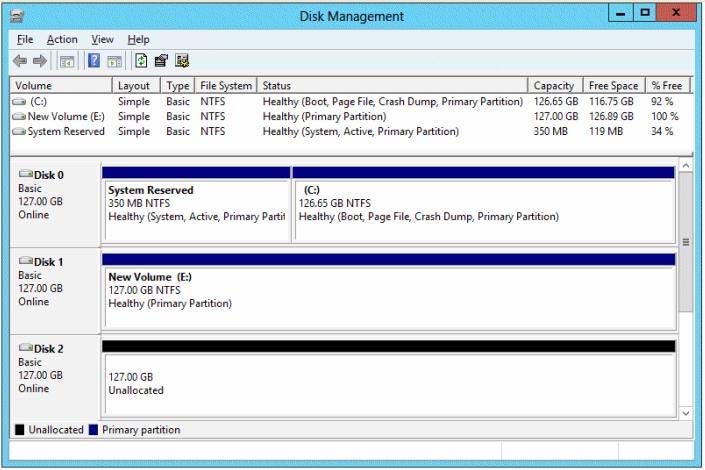Toggle the Show/Hide Console Tree icon

[67, 61]
